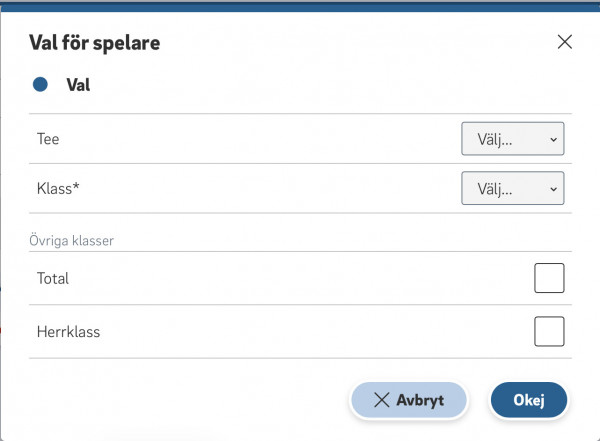Screen dimensions: 600x441
Task: Enable the Total class checkbox
Action: pos(549,279)
